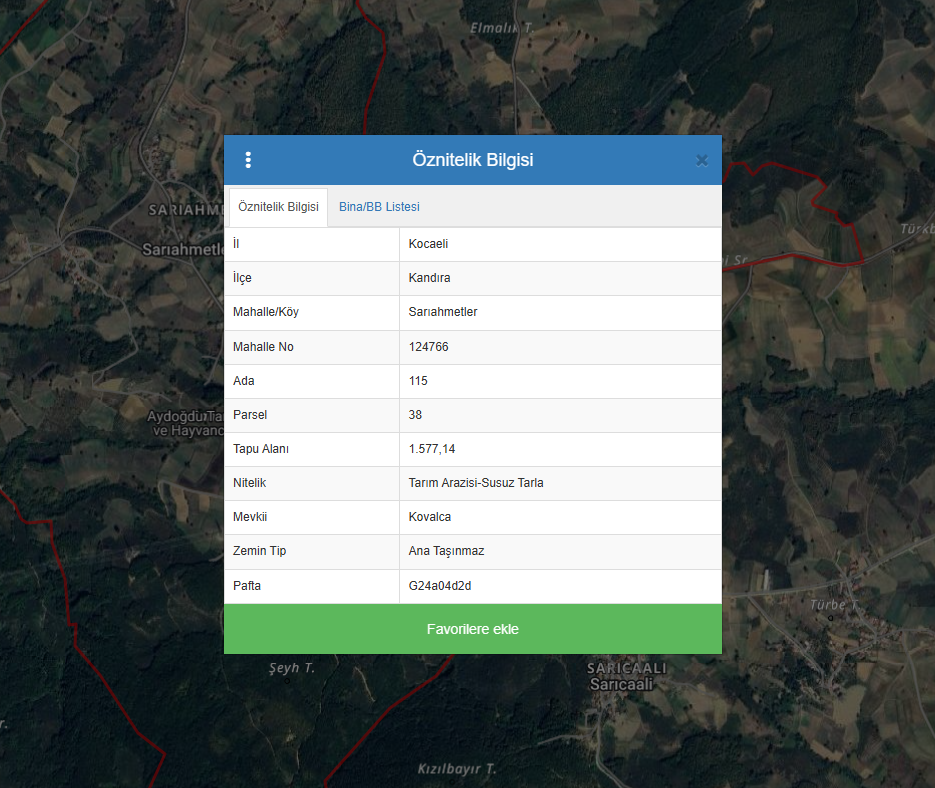Click the Elmalık T. map label
The height and width of the screenshot is (788, 935).
(500, 28)
